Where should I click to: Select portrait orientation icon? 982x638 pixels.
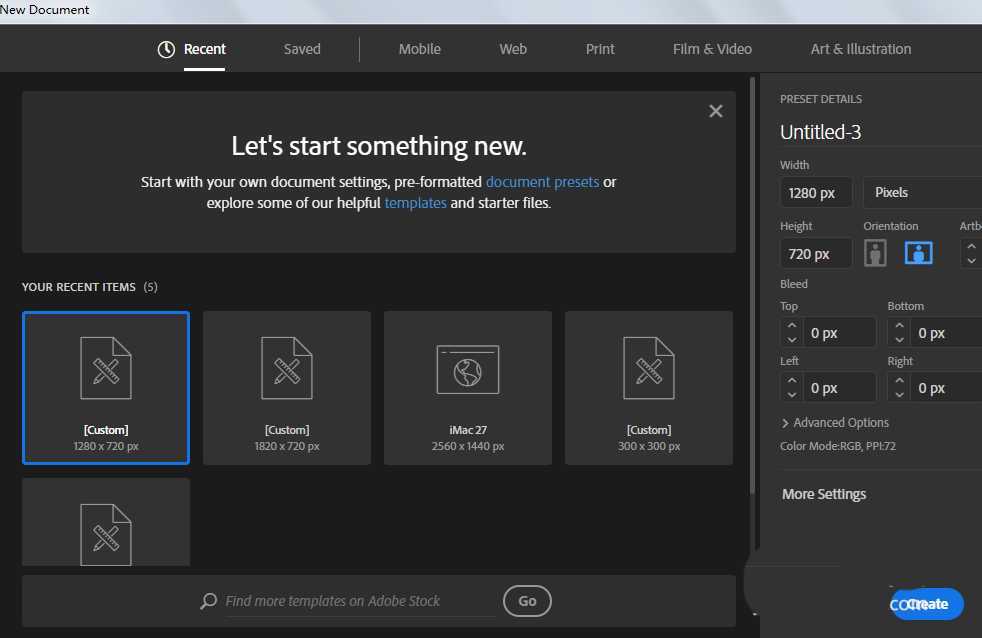pos(876,253)
